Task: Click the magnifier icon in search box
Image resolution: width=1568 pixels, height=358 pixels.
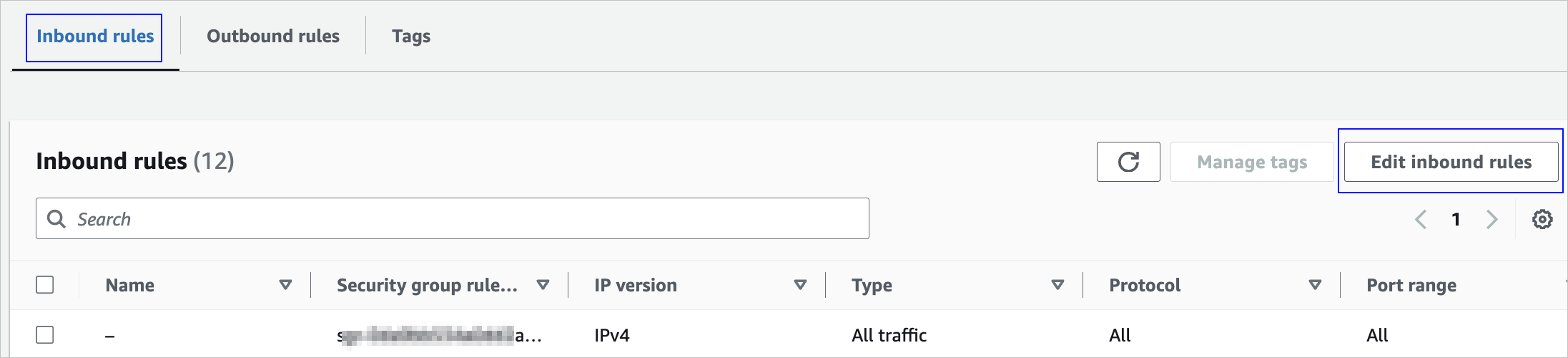Action: pos(56,218)
